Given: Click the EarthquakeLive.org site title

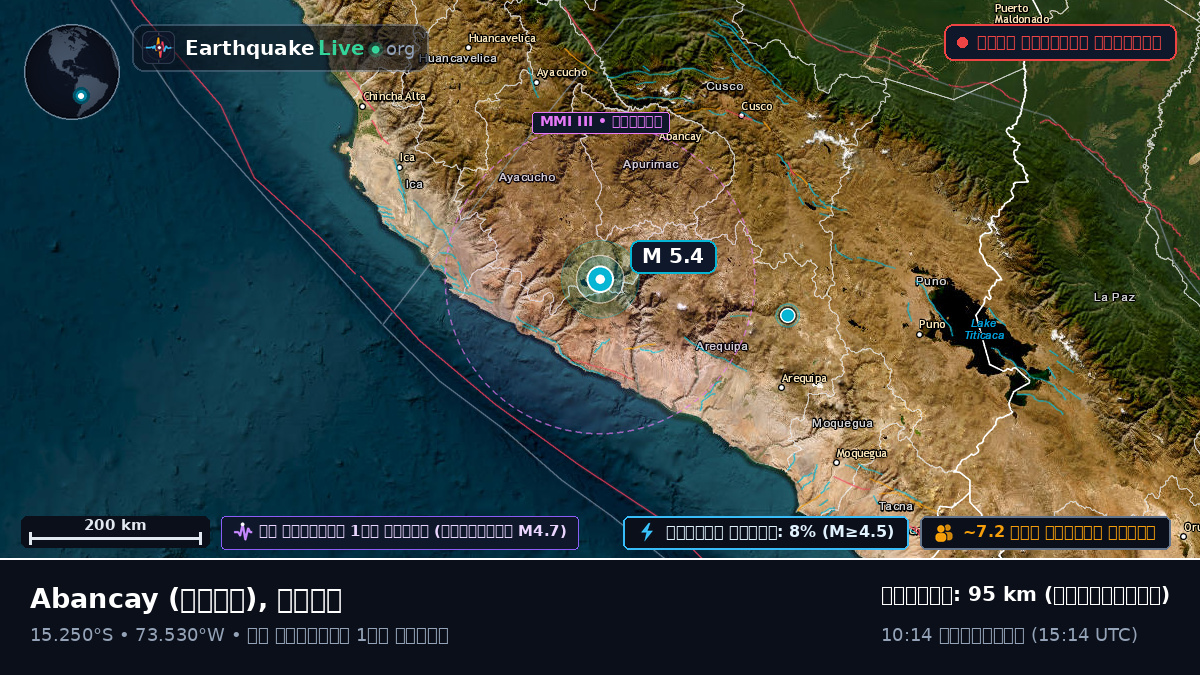Looking at the screenshot, I should click(x=300, y=49).
